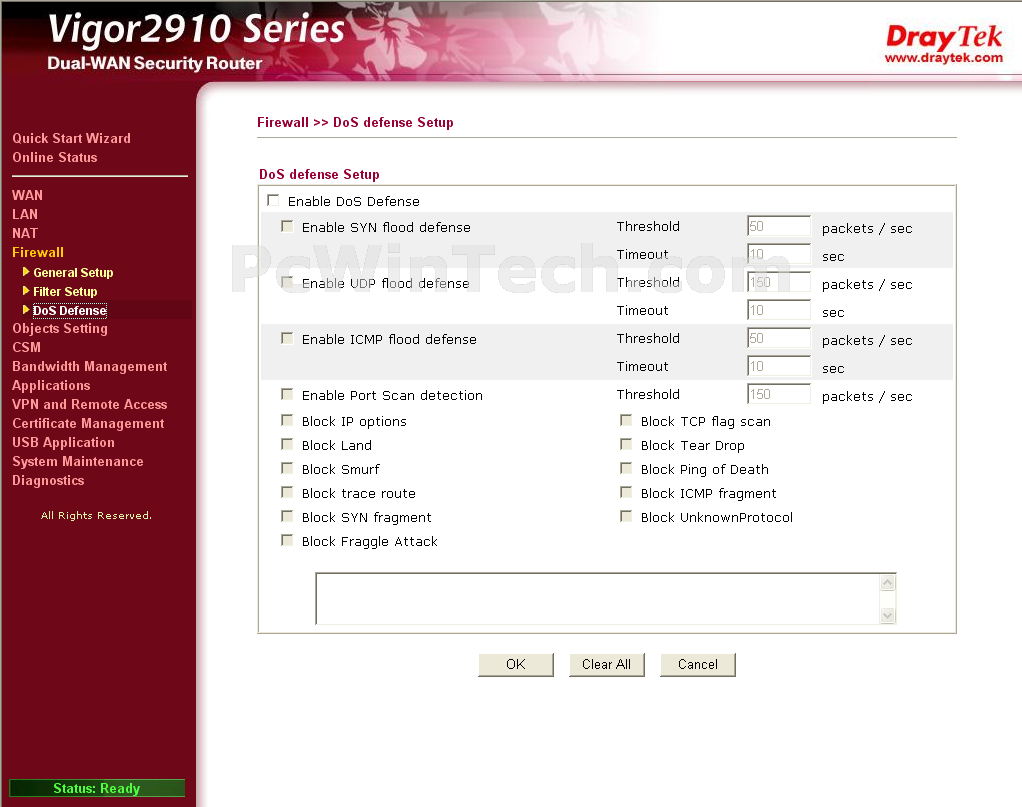This screenshot has width=1022, height=807.
Task: Check Block trace route
Action: 287,493
